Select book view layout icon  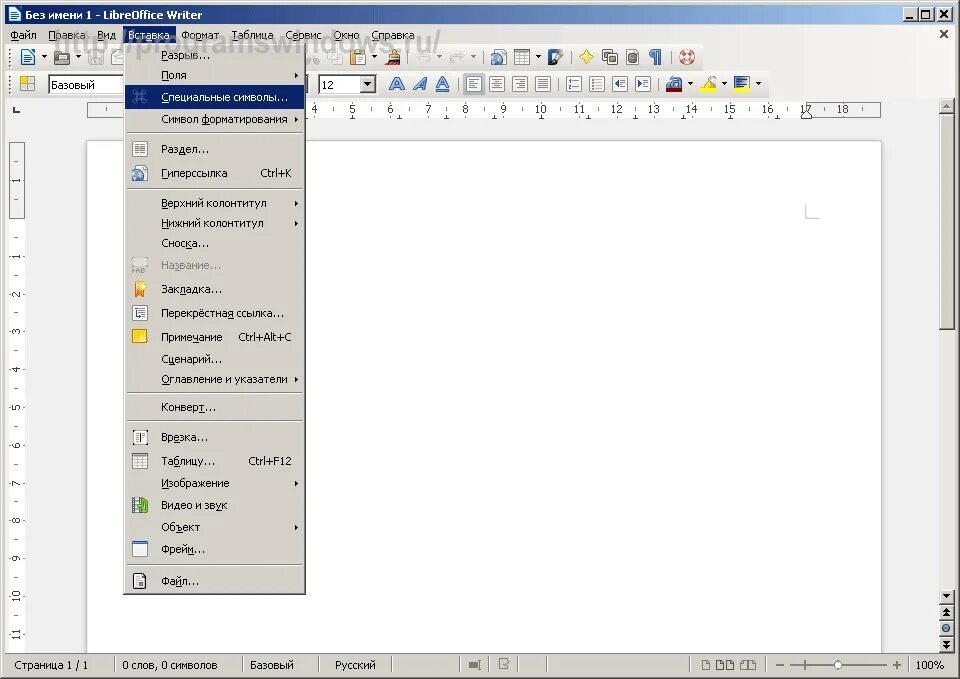(x=748, y=665)
